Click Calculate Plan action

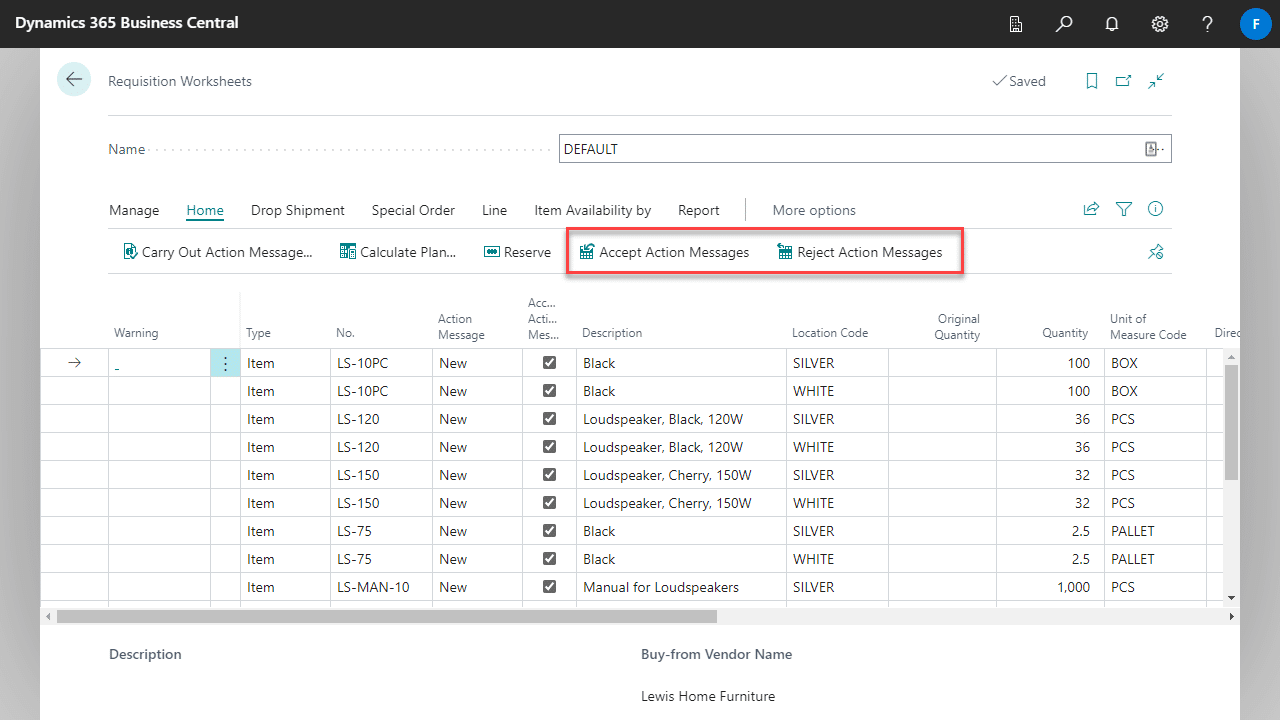pyautogui.click(x=398, y=252)
